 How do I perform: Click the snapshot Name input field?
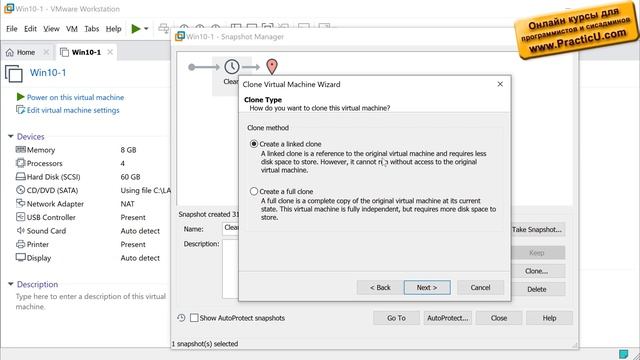[231, 228]
